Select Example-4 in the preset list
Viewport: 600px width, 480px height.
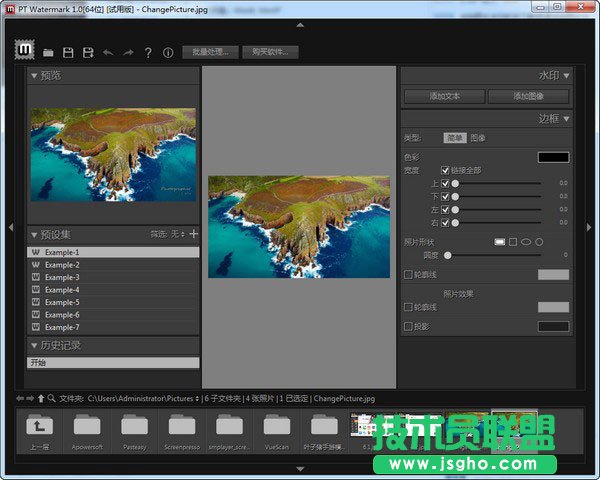pos(62,290)
